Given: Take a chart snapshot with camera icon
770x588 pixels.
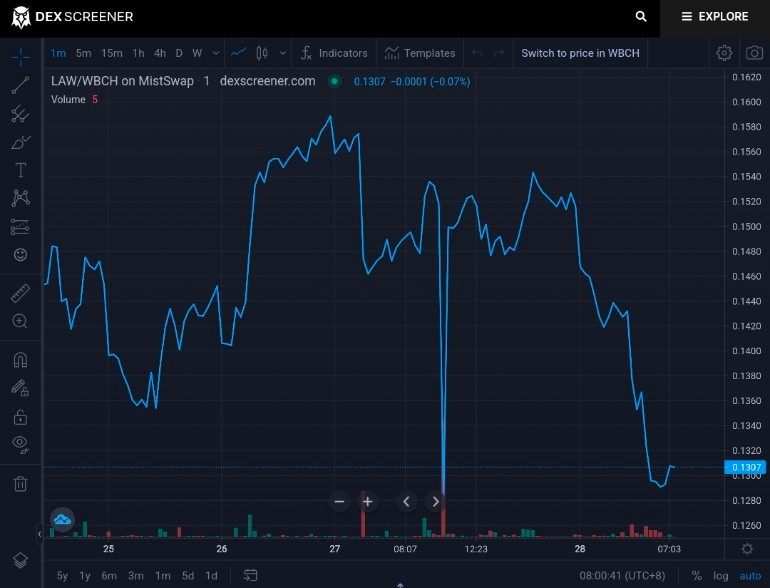Looking at the screenshot, I should point(754,53).
